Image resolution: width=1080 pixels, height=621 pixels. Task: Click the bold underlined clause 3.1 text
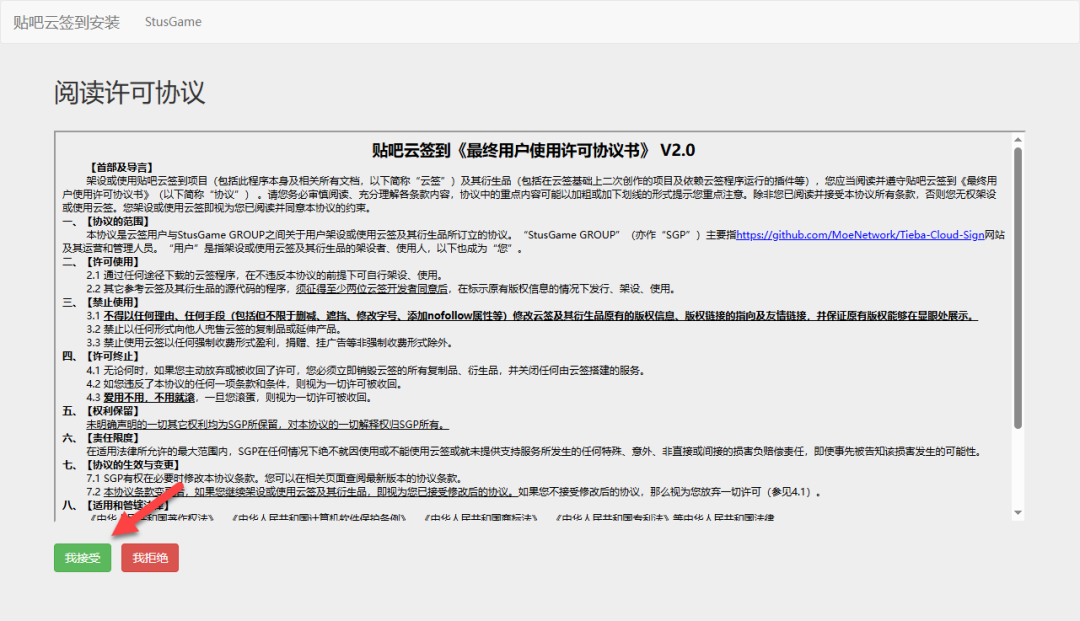click(540, 315)
